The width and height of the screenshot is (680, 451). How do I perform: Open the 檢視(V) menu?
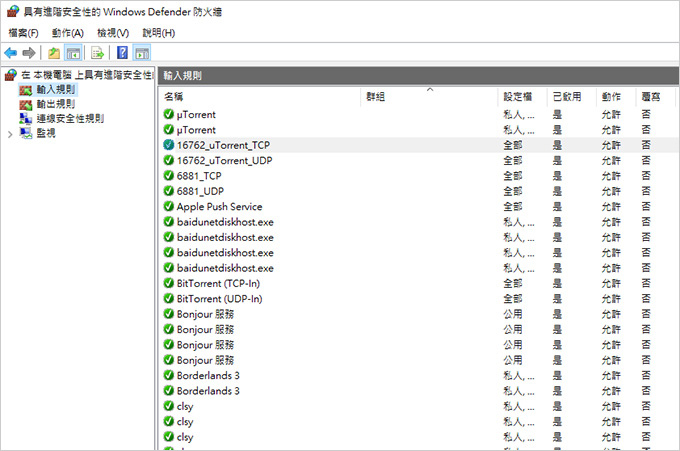click(x=113, y=33)
